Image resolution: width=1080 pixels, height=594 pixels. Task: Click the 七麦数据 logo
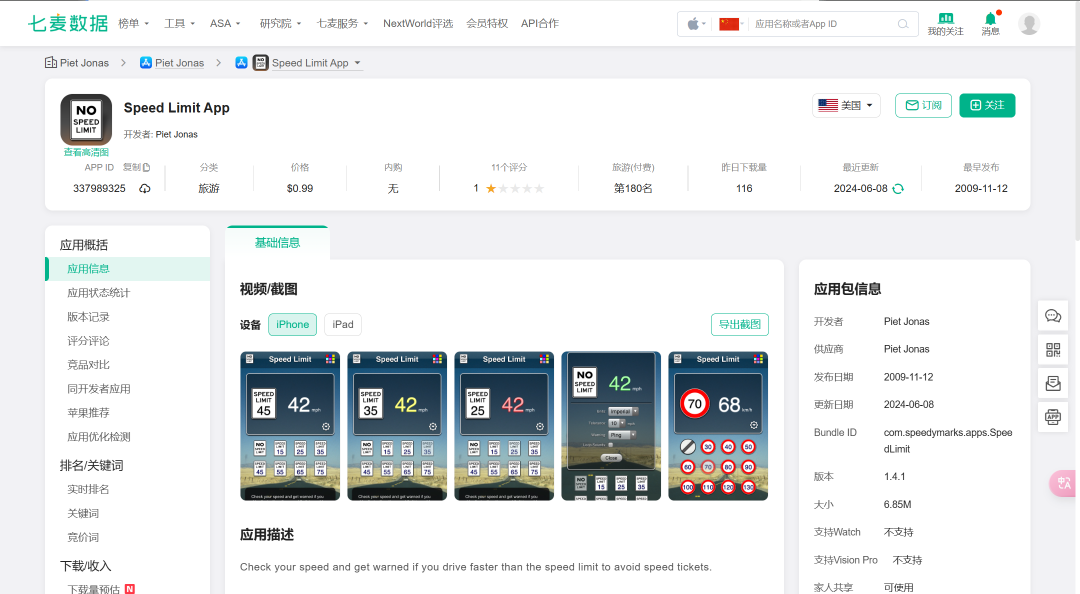click(68, 23)
